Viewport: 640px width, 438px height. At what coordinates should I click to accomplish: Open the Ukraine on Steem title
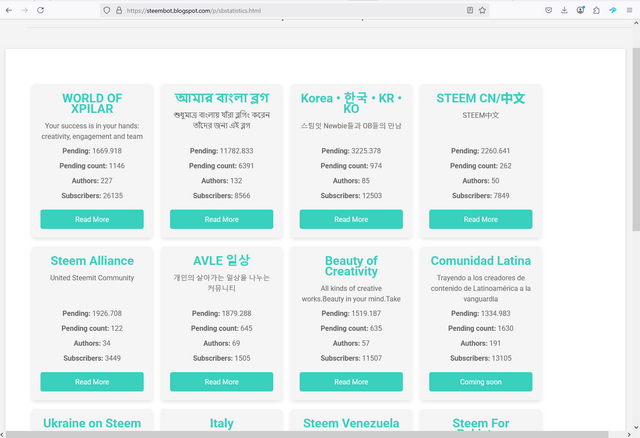(x=92, y=423)
